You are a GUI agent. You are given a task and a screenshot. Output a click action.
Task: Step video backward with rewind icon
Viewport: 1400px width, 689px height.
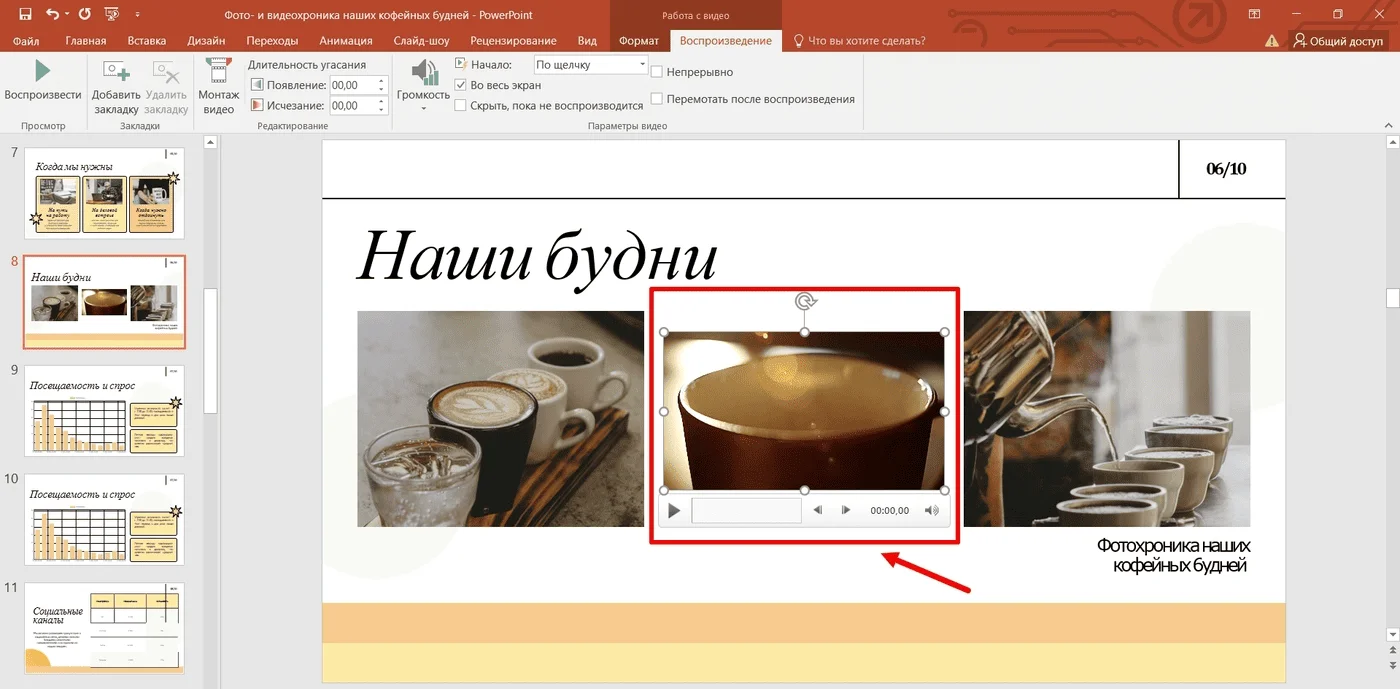click(817, 511)
